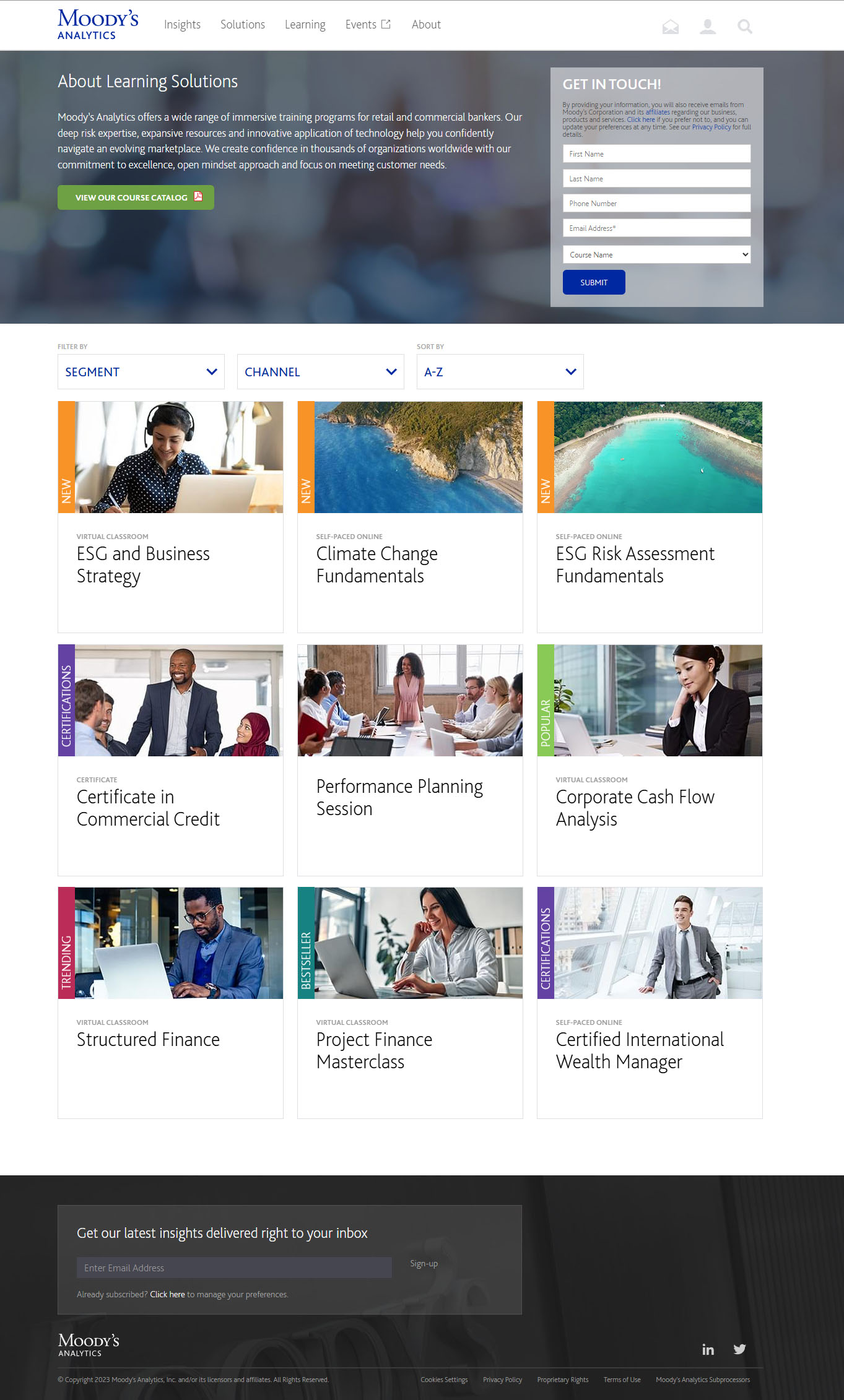Open ESG and Business Strategy course image
Viewport: 844px width, 1400px height.
(179, 457)
